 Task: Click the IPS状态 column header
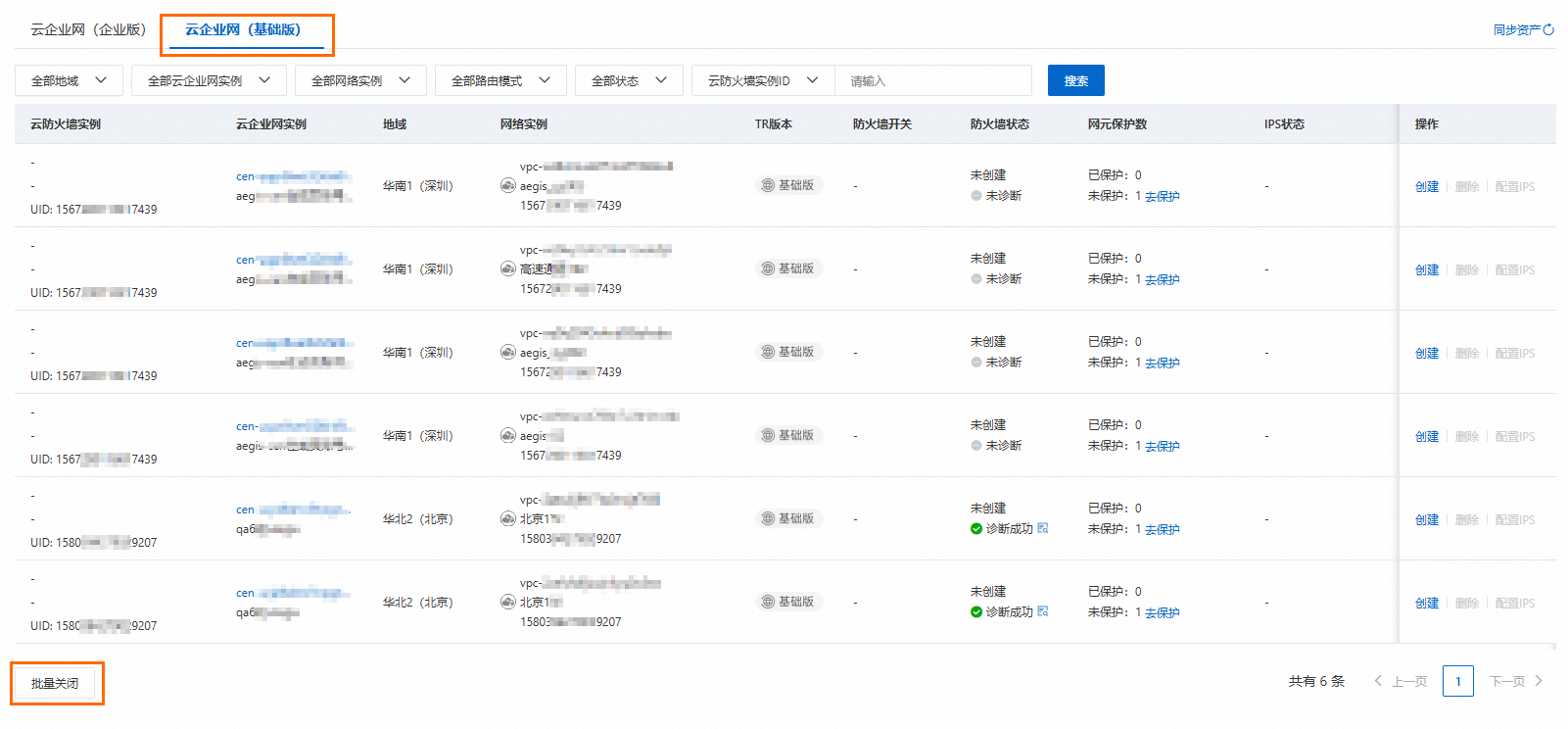coord(1284,124)
